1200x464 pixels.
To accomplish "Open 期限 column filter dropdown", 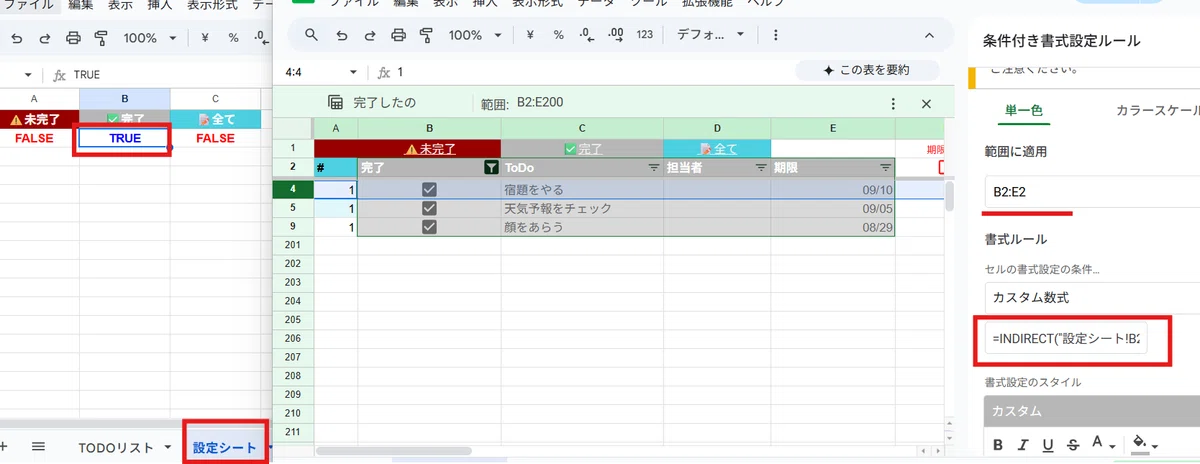I will (x=885, y=167).
